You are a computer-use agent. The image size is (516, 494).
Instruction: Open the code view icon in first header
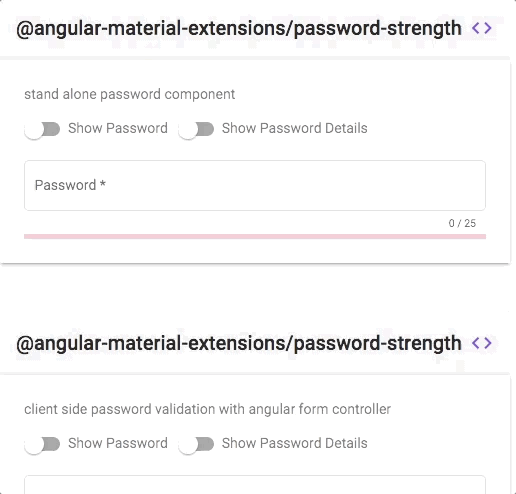tap(482, 28)
